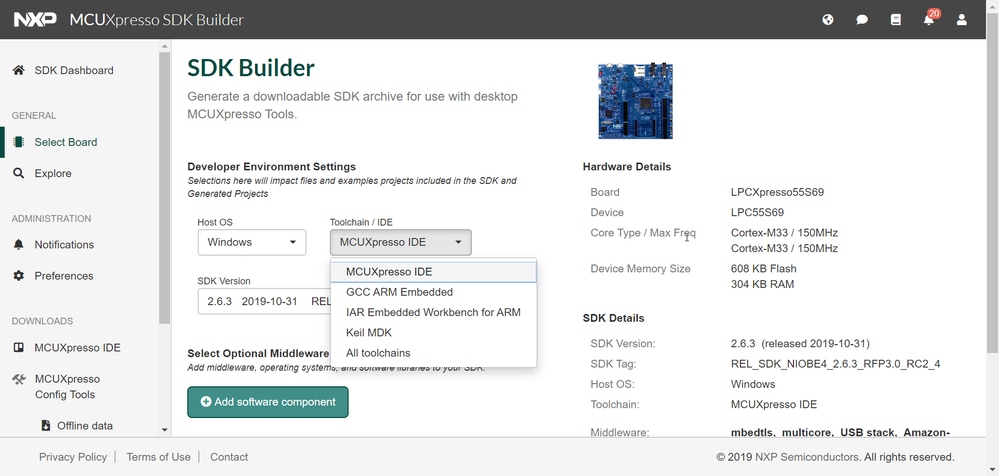Click the sidebar scroll down arrow
The height and width of the screenshot is (476, 999).
pos(164,429)
